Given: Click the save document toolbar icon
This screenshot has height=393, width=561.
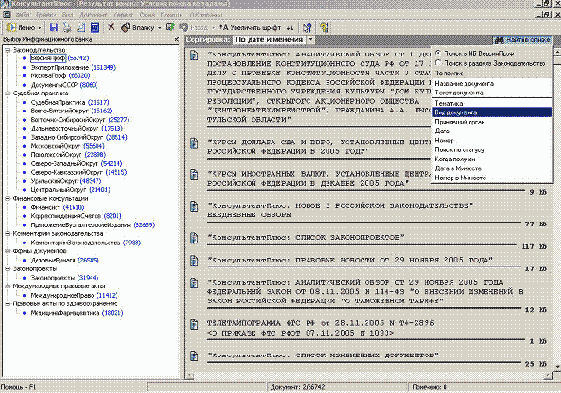Looking at the screenshot, I should [54, 28].
